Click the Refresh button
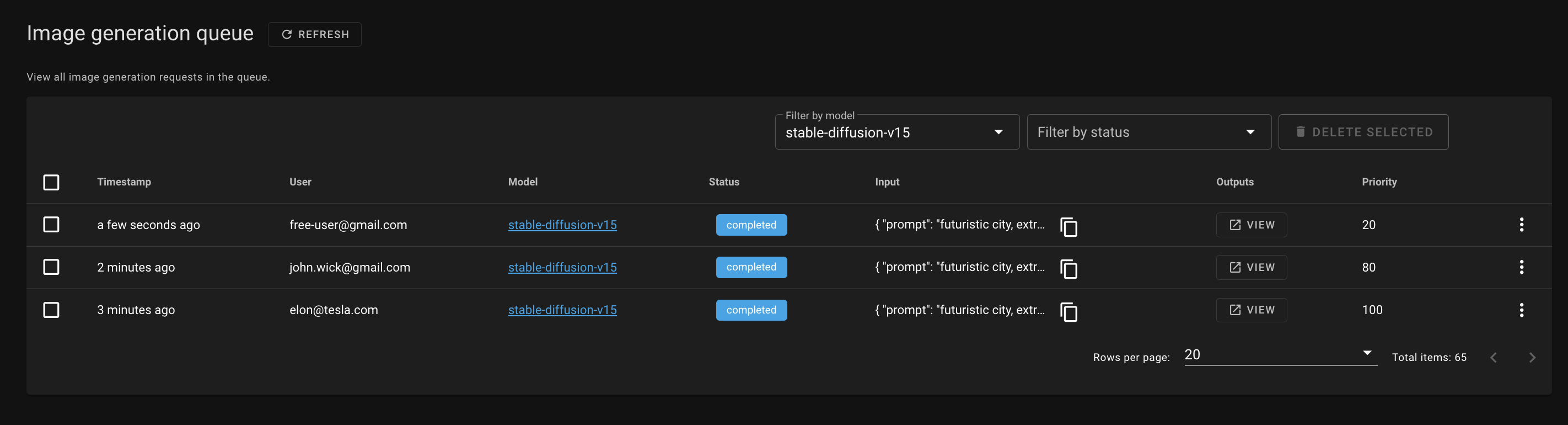This screenshot has width=1568, height=425. pyautogui.click(x=315, y=35)
